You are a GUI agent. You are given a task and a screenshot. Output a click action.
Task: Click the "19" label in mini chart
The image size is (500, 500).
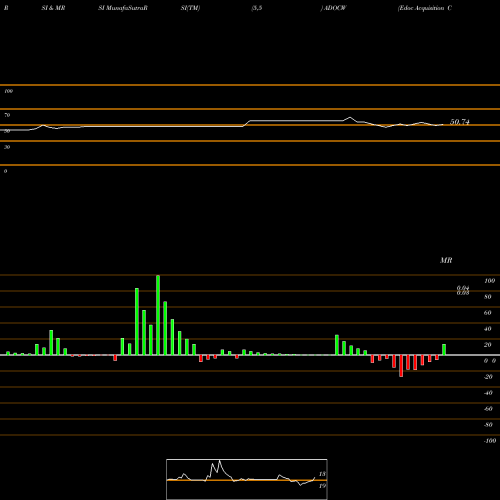coord(322,486)
